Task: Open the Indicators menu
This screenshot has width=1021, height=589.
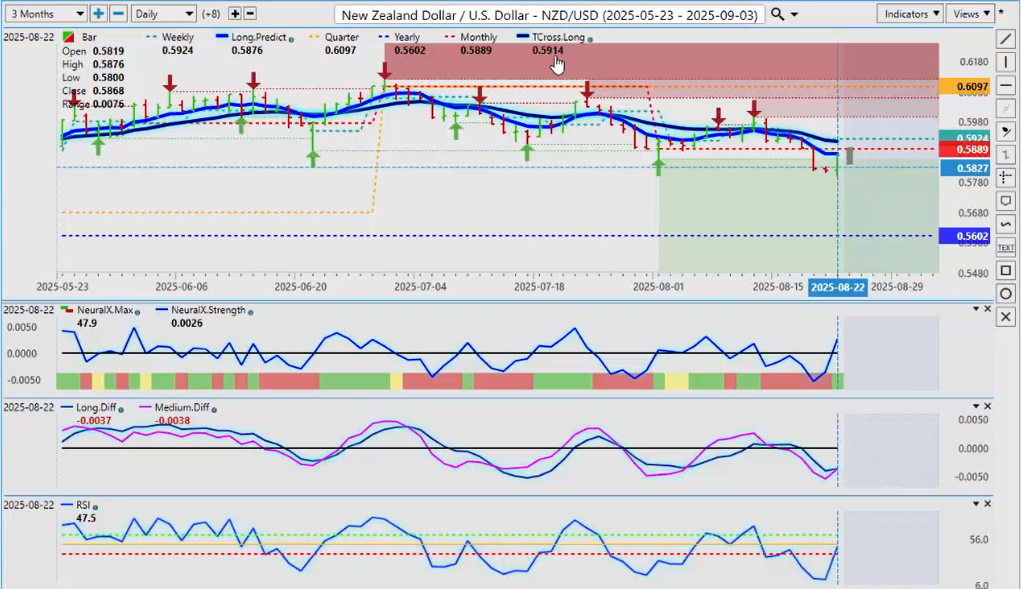Action: click(x=910, y=13)
